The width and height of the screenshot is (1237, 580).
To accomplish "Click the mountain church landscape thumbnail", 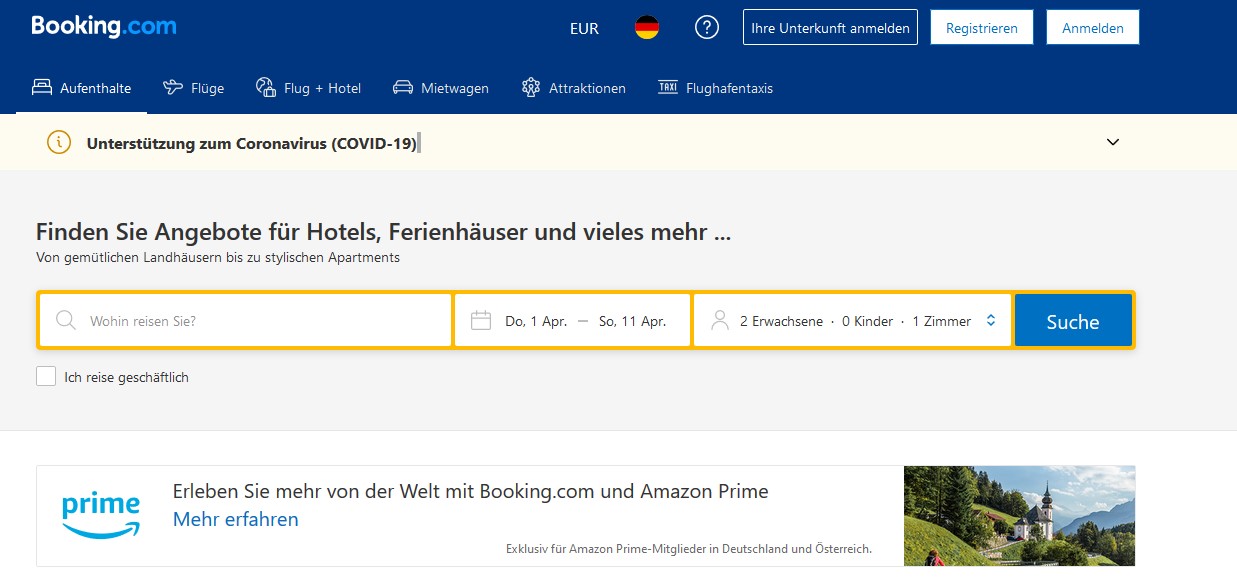I will click(1019, 516).
